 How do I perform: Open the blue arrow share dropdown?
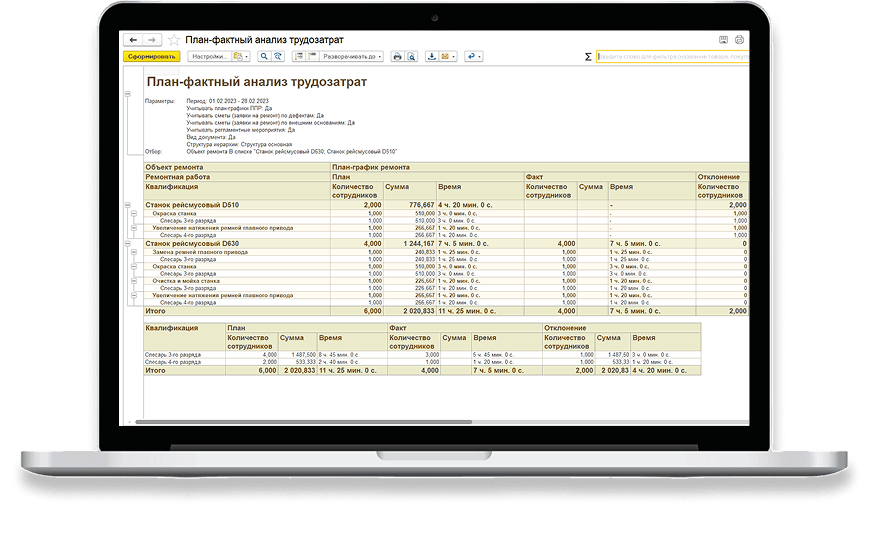(x=473, y=56)
